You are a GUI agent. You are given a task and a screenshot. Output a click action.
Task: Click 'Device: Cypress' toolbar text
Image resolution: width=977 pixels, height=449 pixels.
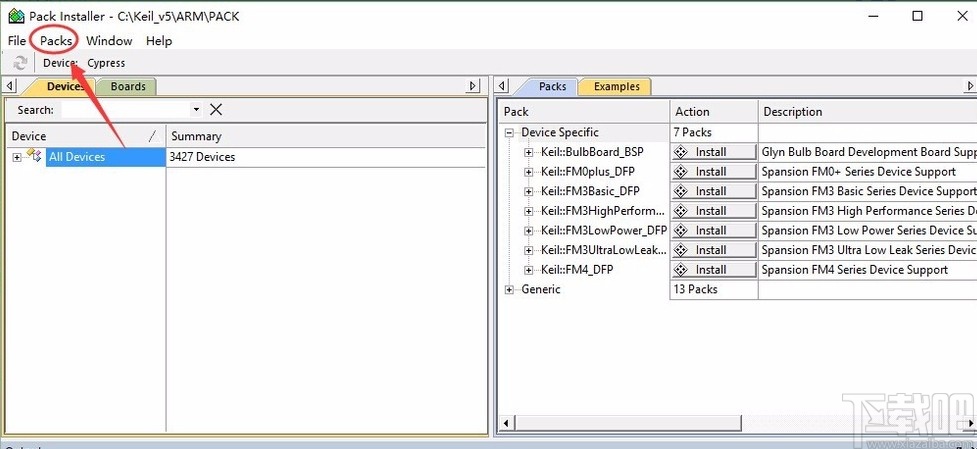(84, 63)
